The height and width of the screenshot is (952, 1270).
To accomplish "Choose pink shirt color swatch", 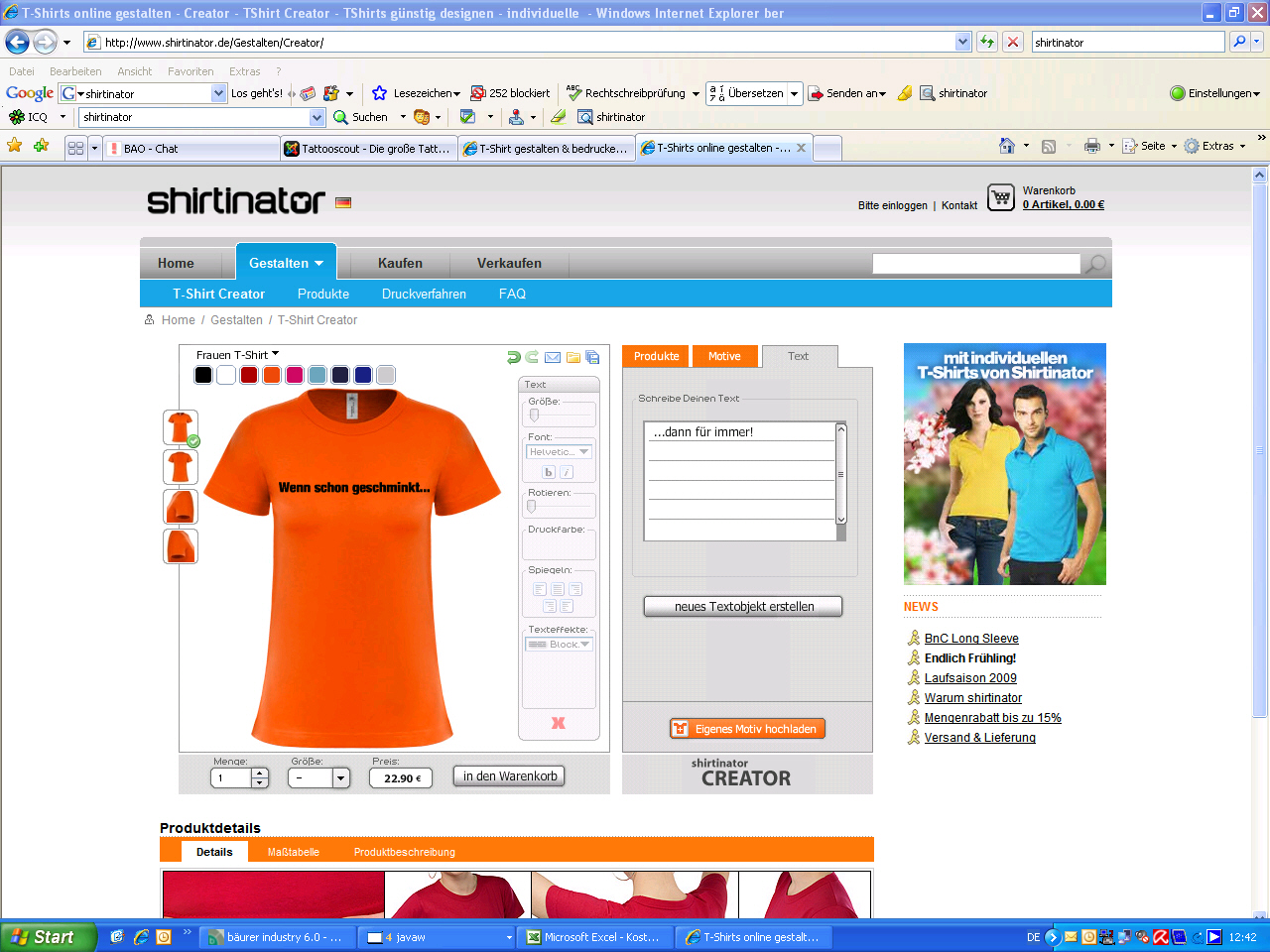I will (295, 375).
